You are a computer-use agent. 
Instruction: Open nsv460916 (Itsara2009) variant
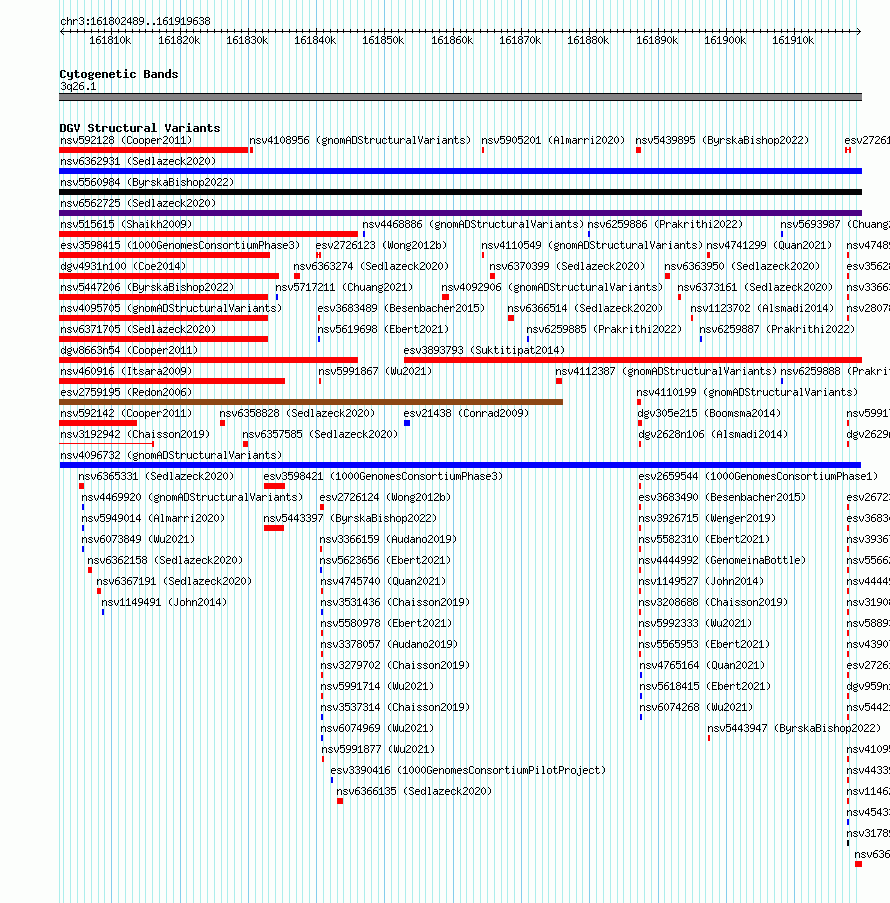pyautogui.click(x=126, y=371)
